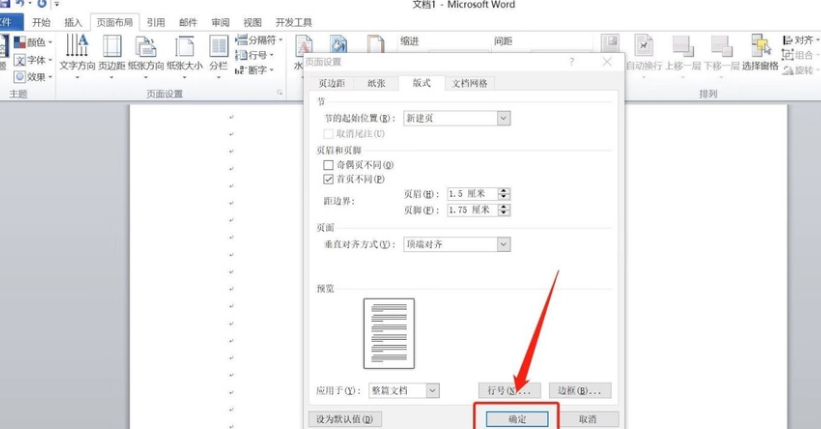The width and height of the screenshot is (821, 429).
Task: Click the 设为默认值 button
Action: [345, 419]
